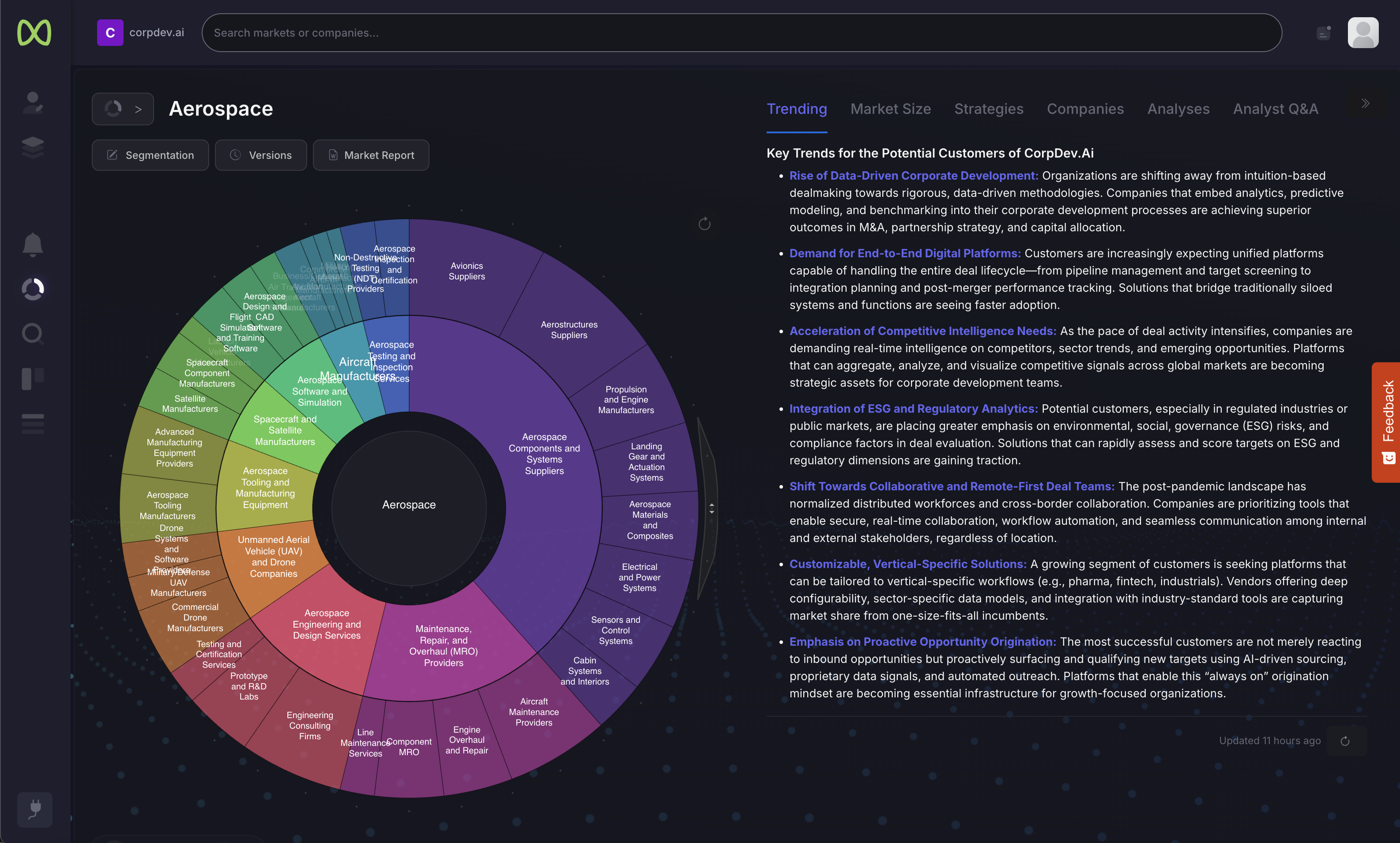Open the Market Report
The image size is (1400, 843).
point(371,154)
